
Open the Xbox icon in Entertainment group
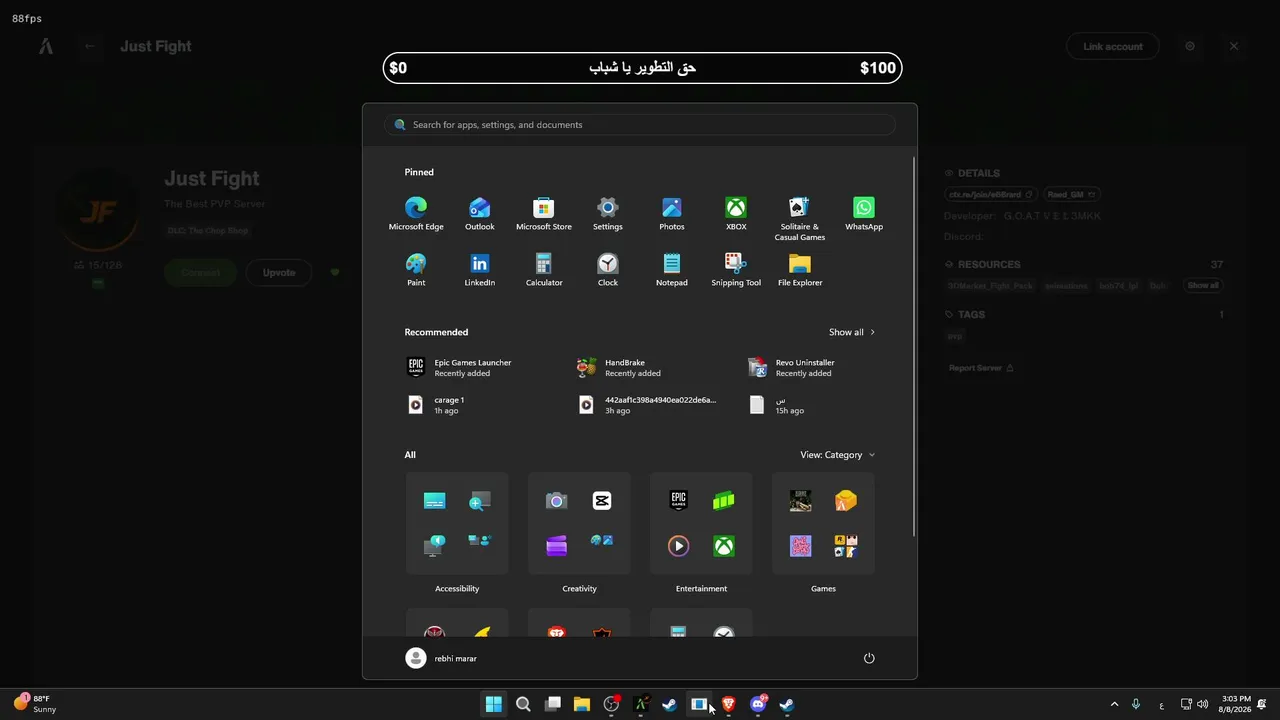724,546
